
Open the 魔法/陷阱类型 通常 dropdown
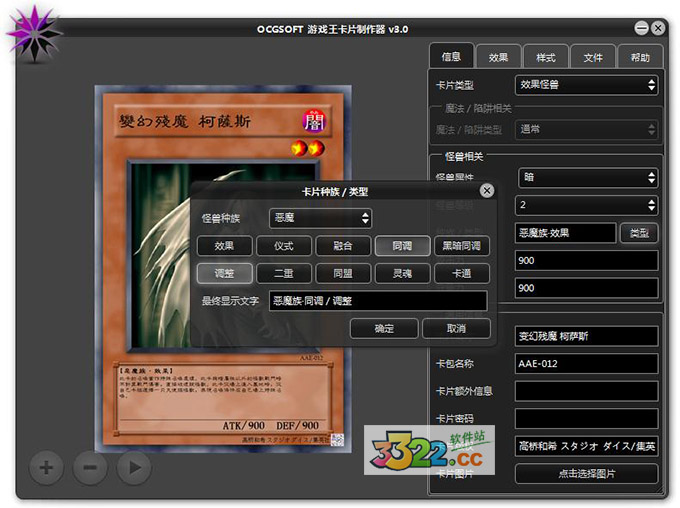pos(586,129)
